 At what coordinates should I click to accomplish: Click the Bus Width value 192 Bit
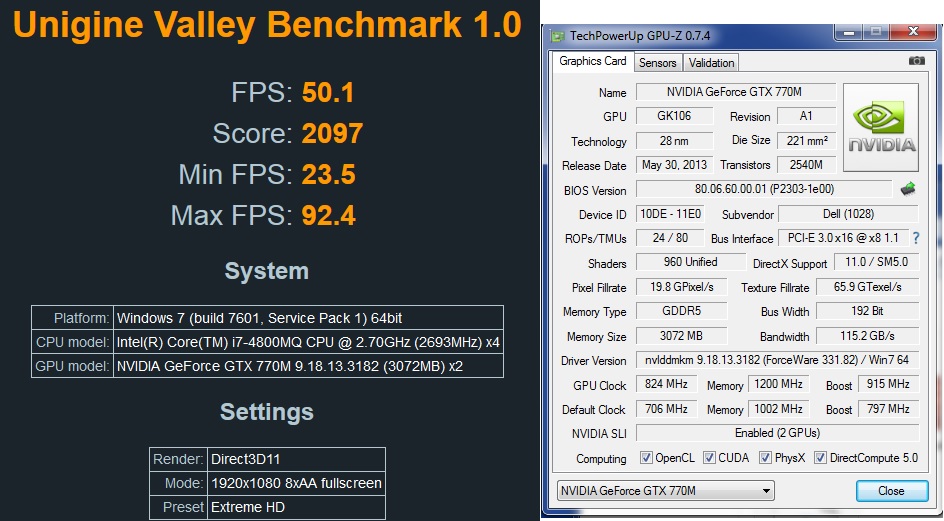coord(868,311)
